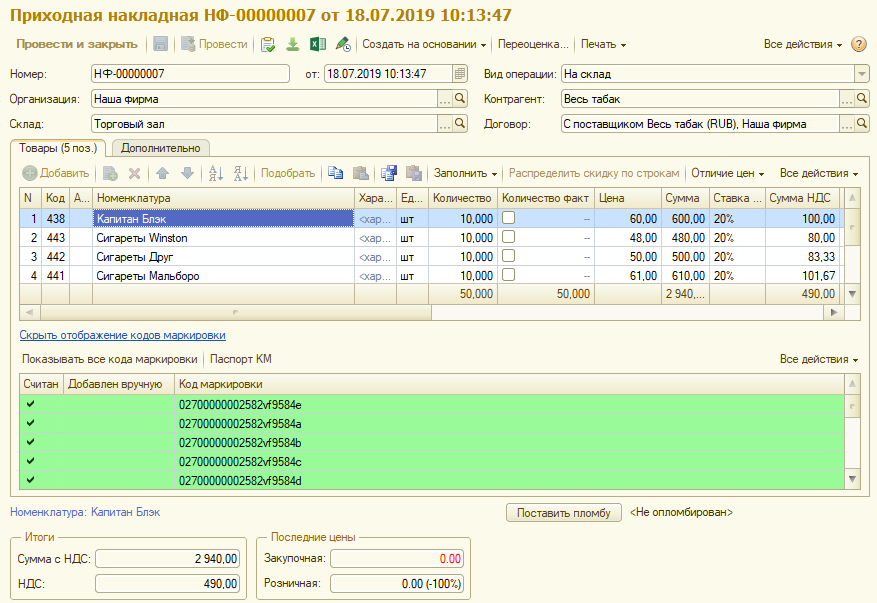Open Все действия menu of the goods table
The width and height of the screenshot is (877, 603).
[x=819, y=173]
